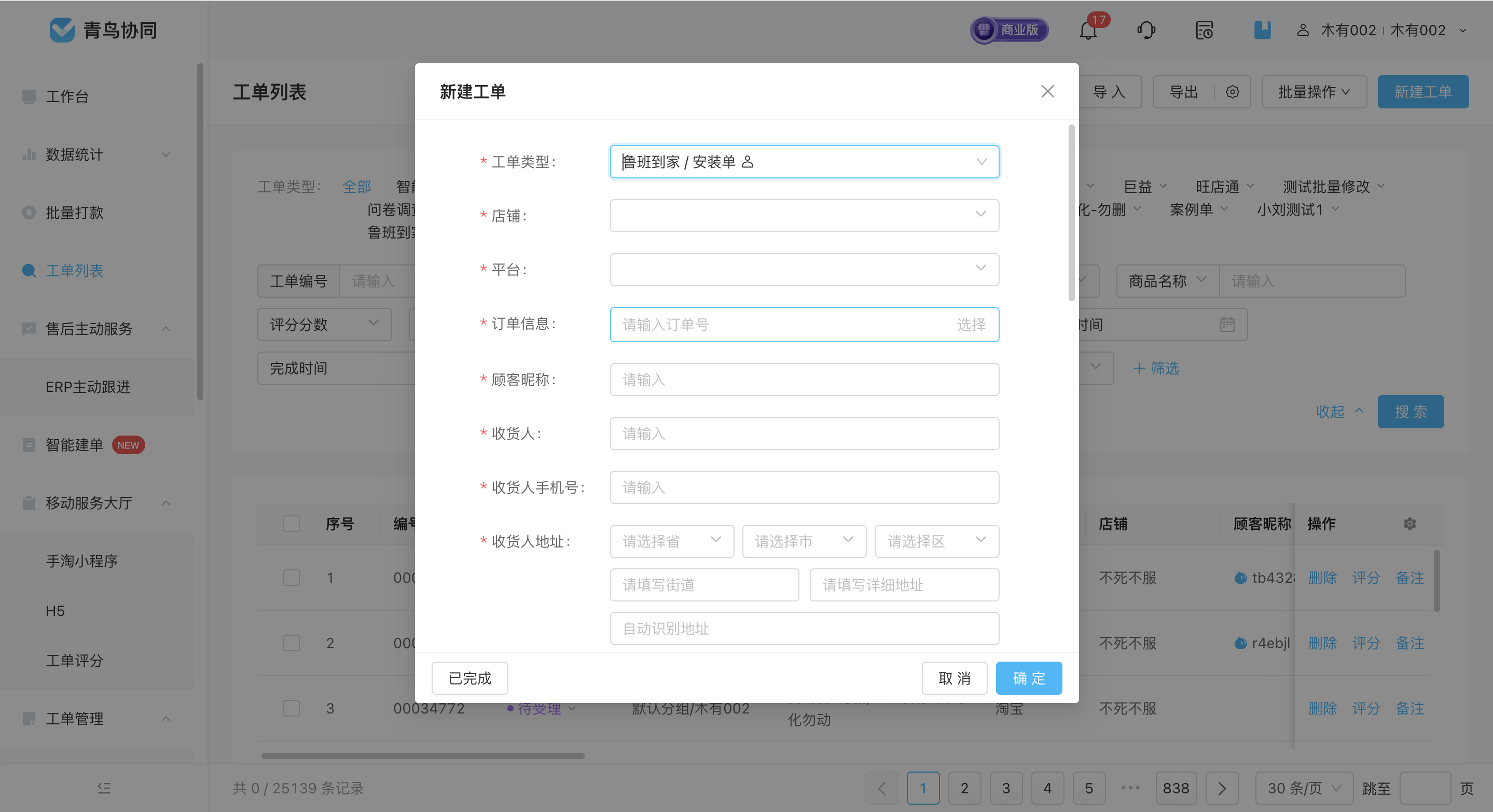Click the 搜索 button
1493x812 pixels.
(x=1411, y=412)
